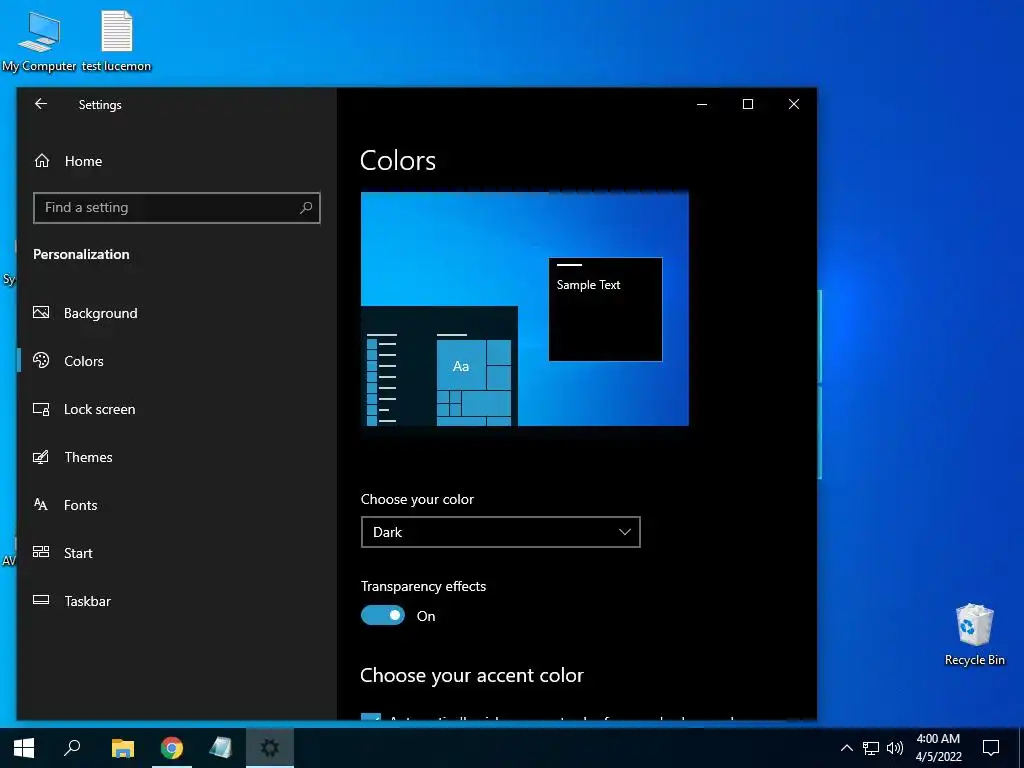Launch taskbar search magnifier

click(72, 748)
